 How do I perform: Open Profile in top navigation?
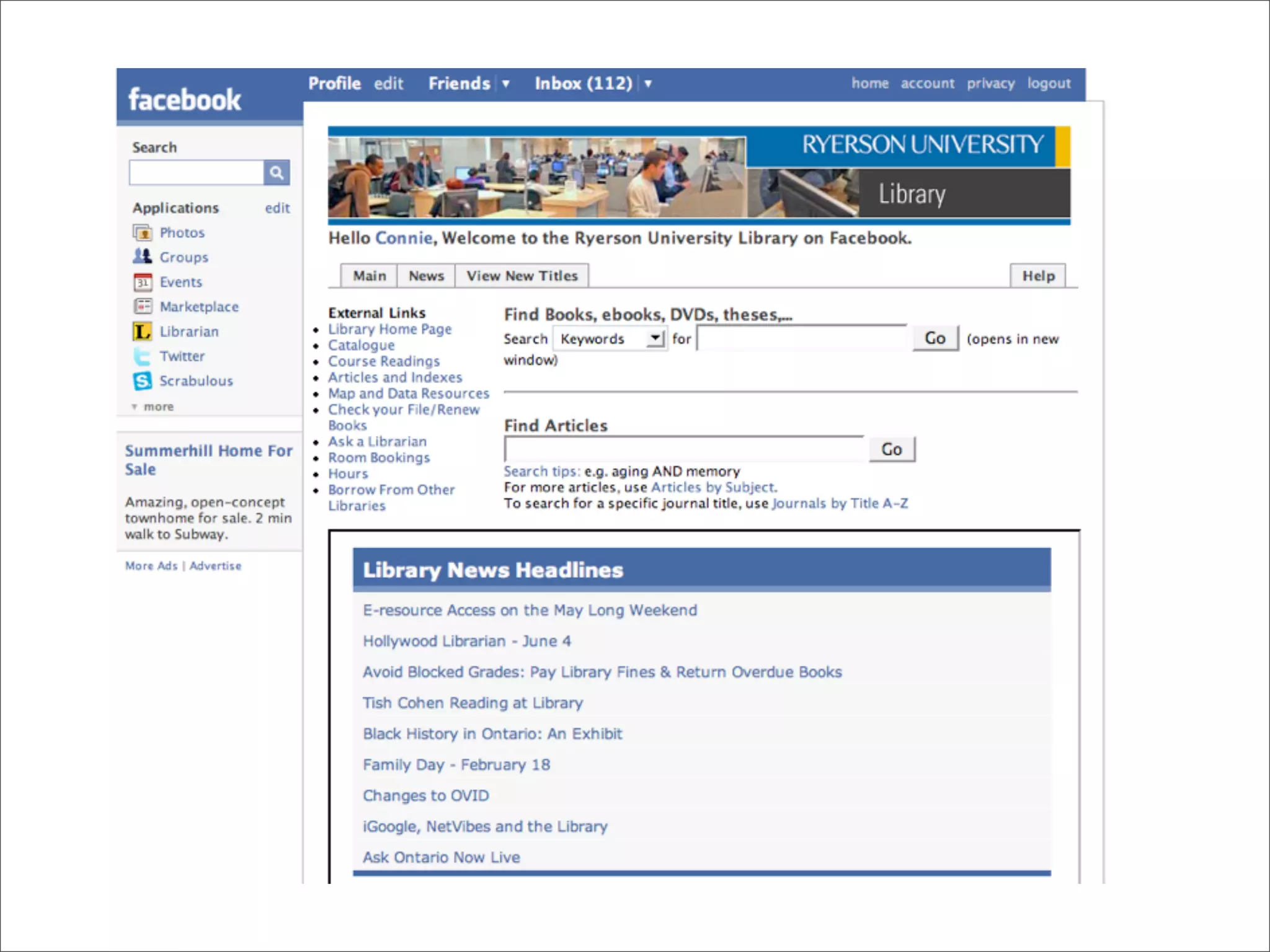click(335, 84)
